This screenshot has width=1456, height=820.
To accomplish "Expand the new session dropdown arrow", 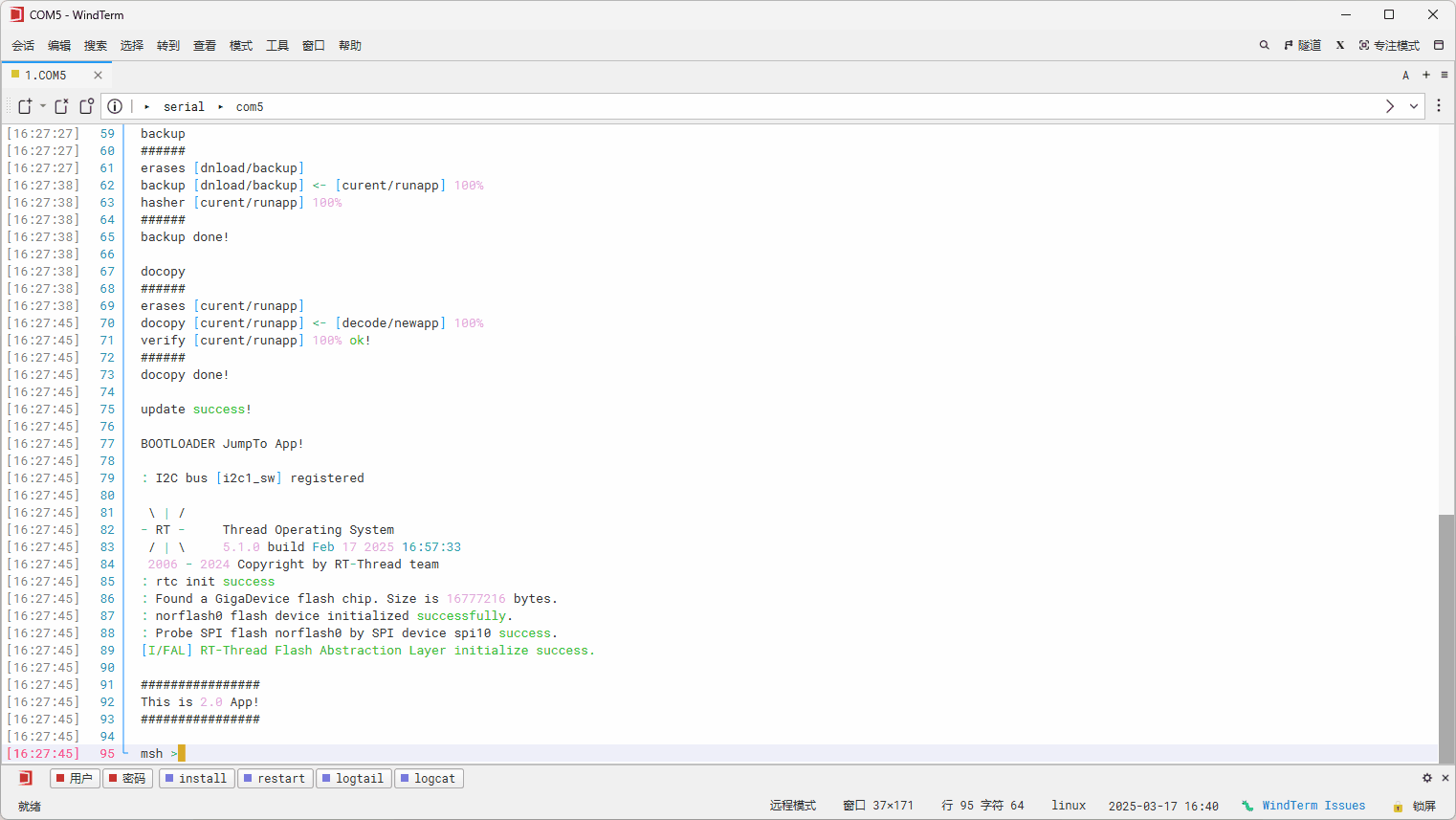I will point(43,106).
